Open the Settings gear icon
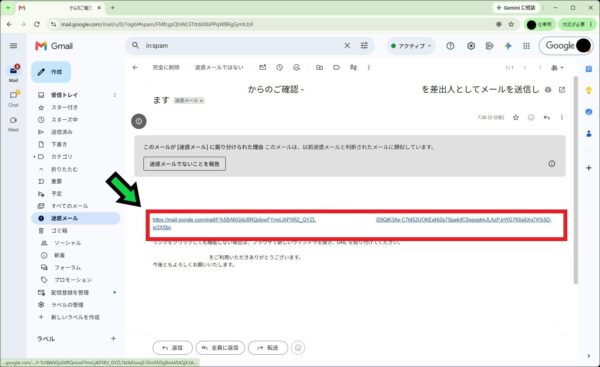The width and height of the screenshot is (600, 367). (x=471, y=46)
